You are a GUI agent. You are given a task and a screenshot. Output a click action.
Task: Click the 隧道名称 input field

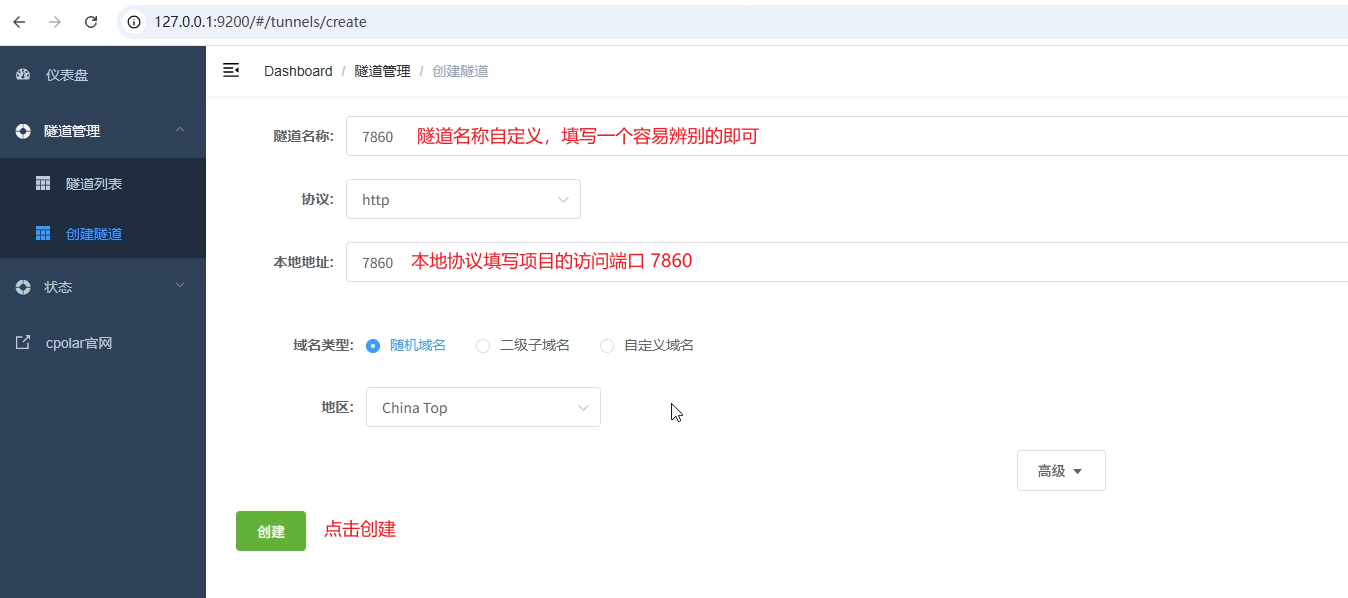[847, 136]
